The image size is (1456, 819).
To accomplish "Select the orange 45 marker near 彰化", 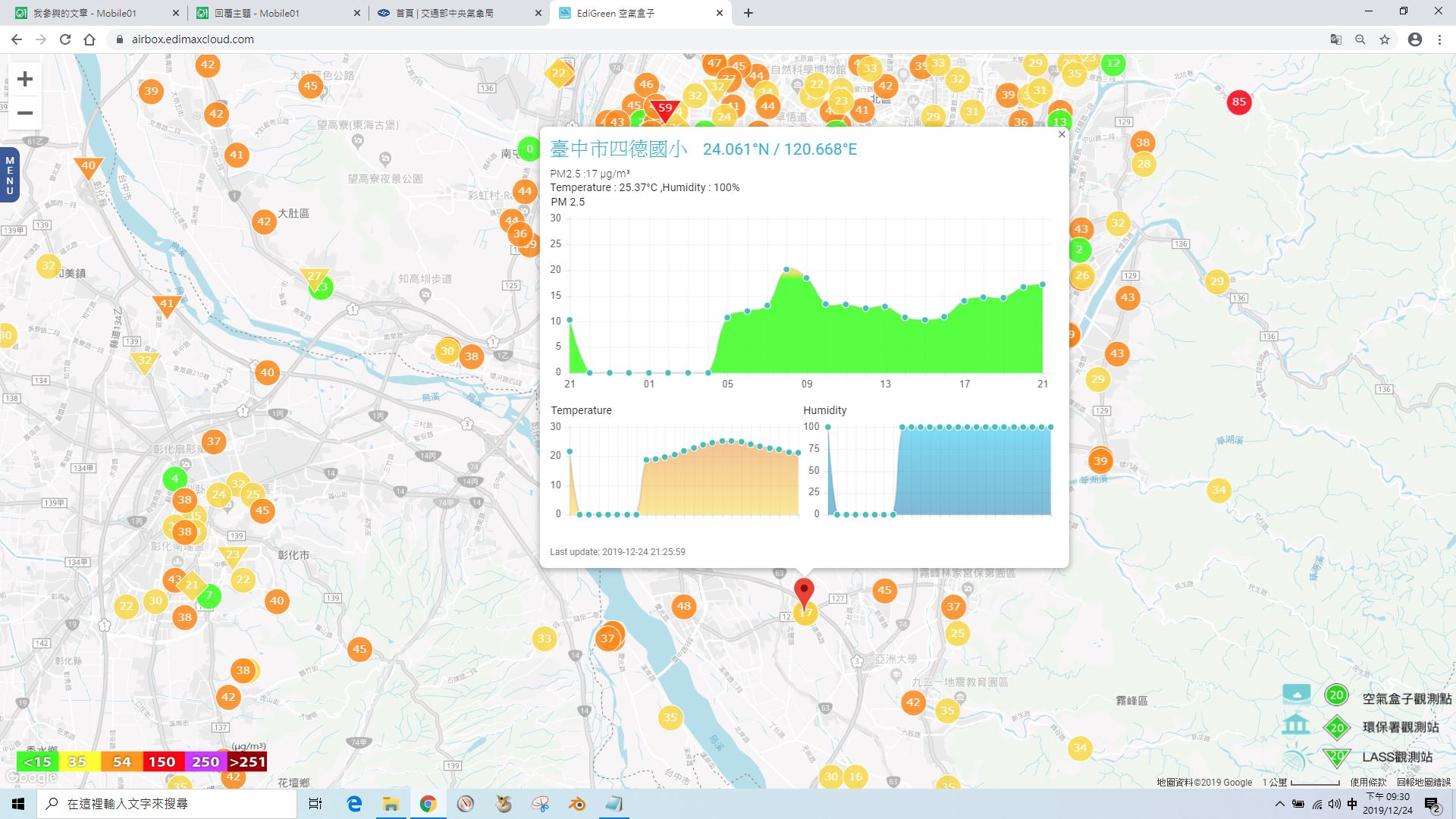I will pos(262,510).
